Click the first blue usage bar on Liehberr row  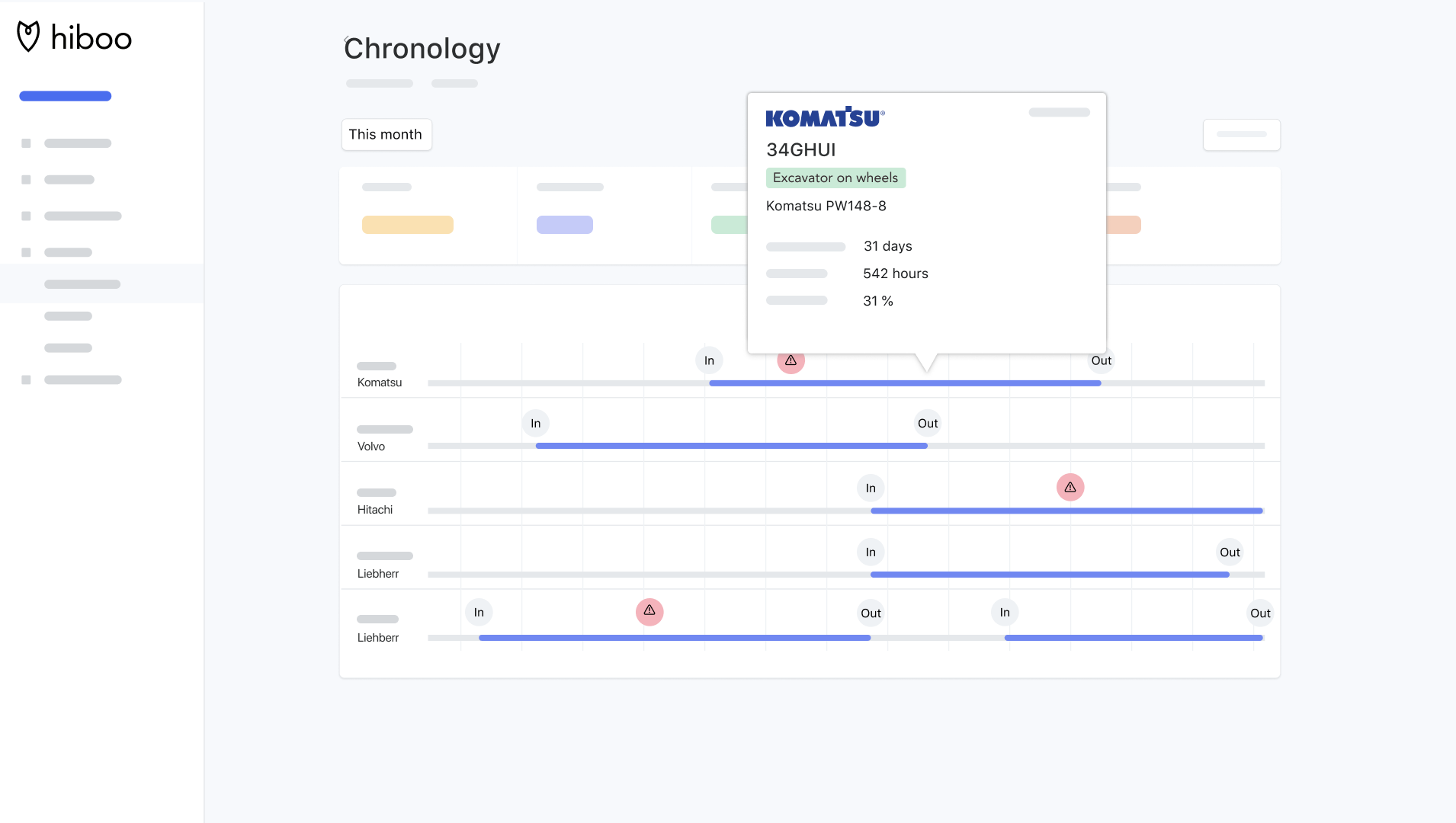(675, 638)
